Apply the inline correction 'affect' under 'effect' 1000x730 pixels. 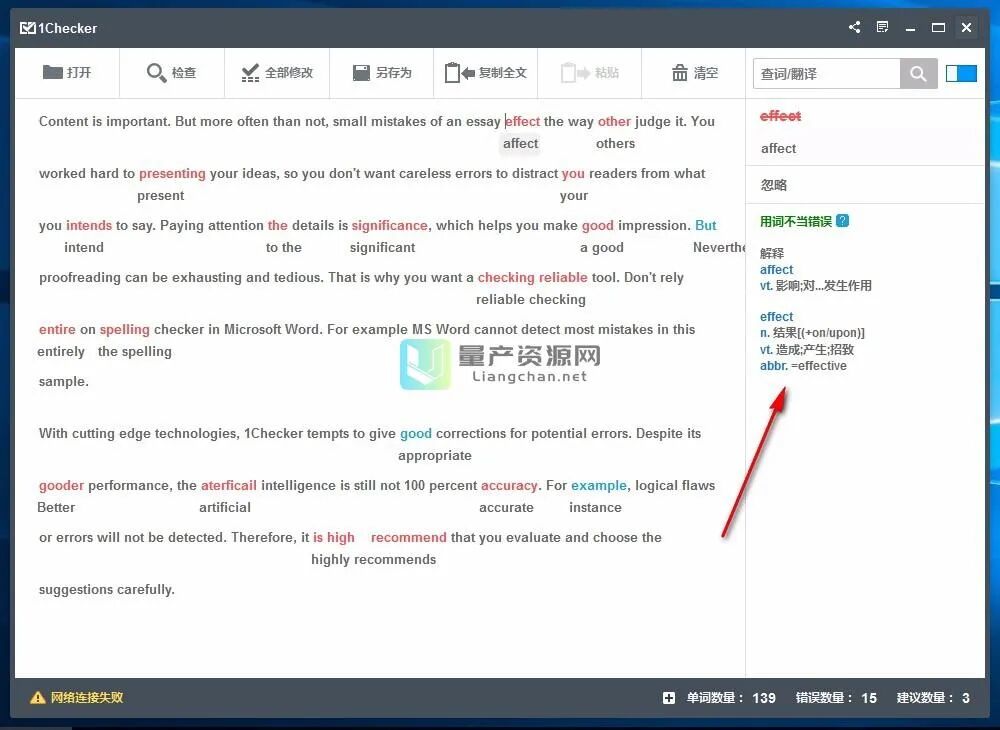pyautogui.click(x=520, y=143)
